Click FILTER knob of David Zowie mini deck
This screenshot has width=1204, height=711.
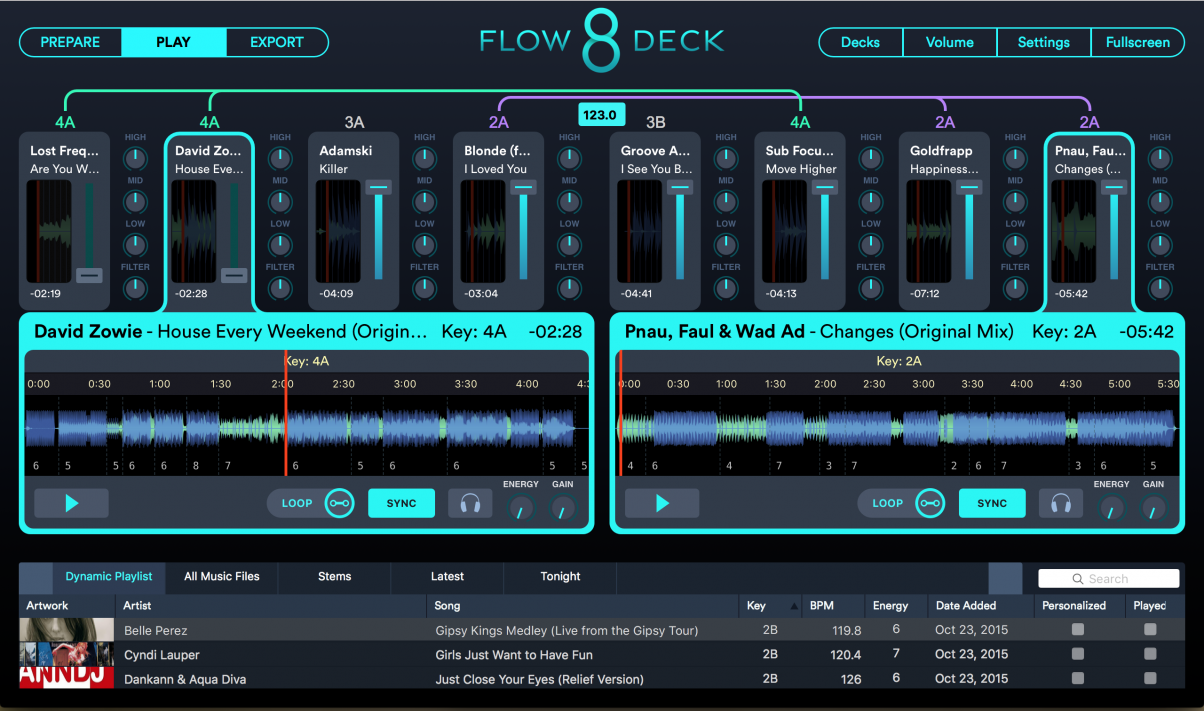click(280, 288)
